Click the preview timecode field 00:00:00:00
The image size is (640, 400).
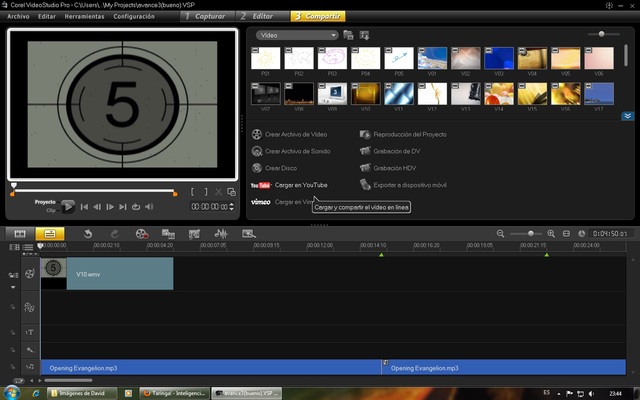209,207
